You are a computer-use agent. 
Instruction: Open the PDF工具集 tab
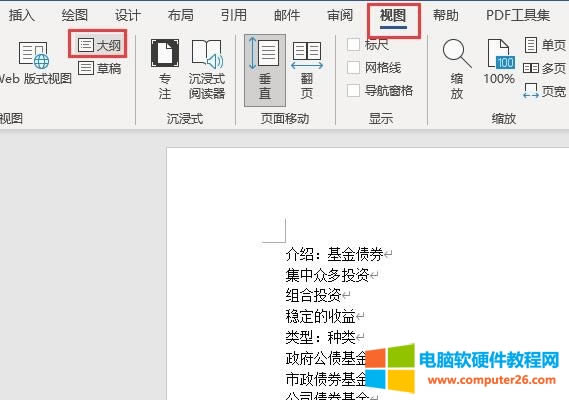click(517, 16)
